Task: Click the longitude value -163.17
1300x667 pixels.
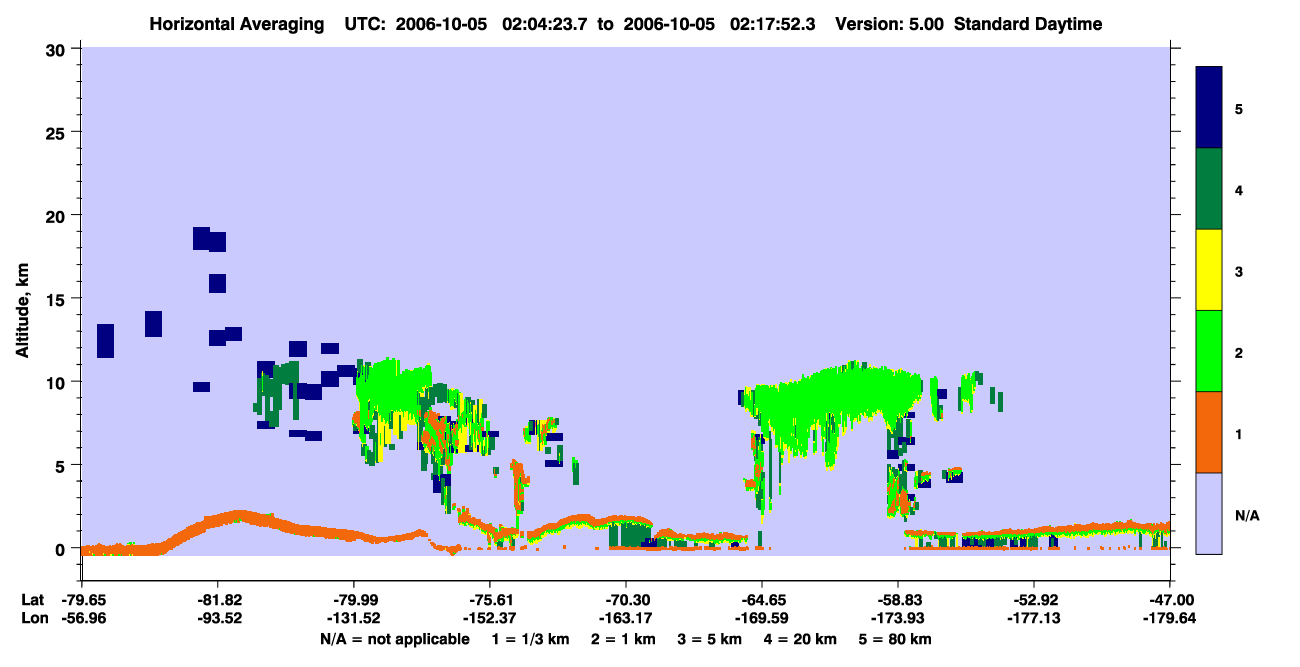Action: pos(626,618)
